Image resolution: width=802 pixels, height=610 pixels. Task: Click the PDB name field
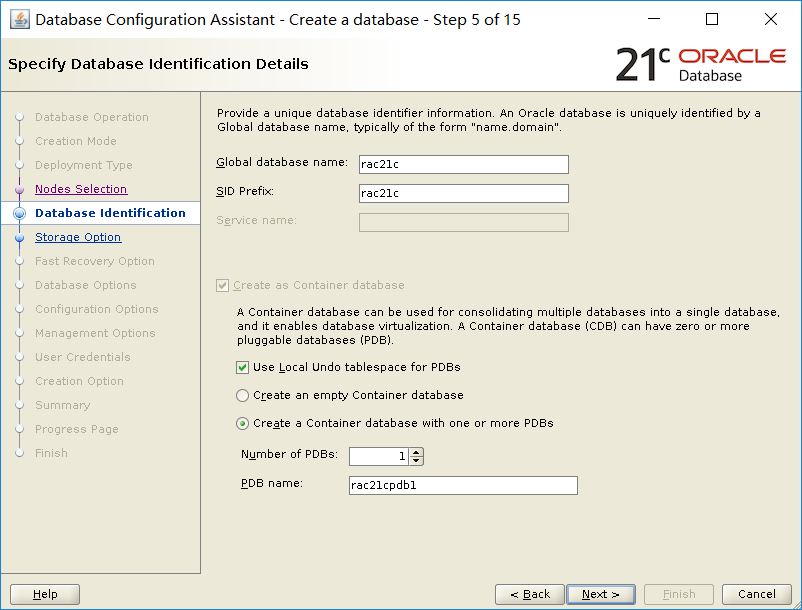click(463, 485)
